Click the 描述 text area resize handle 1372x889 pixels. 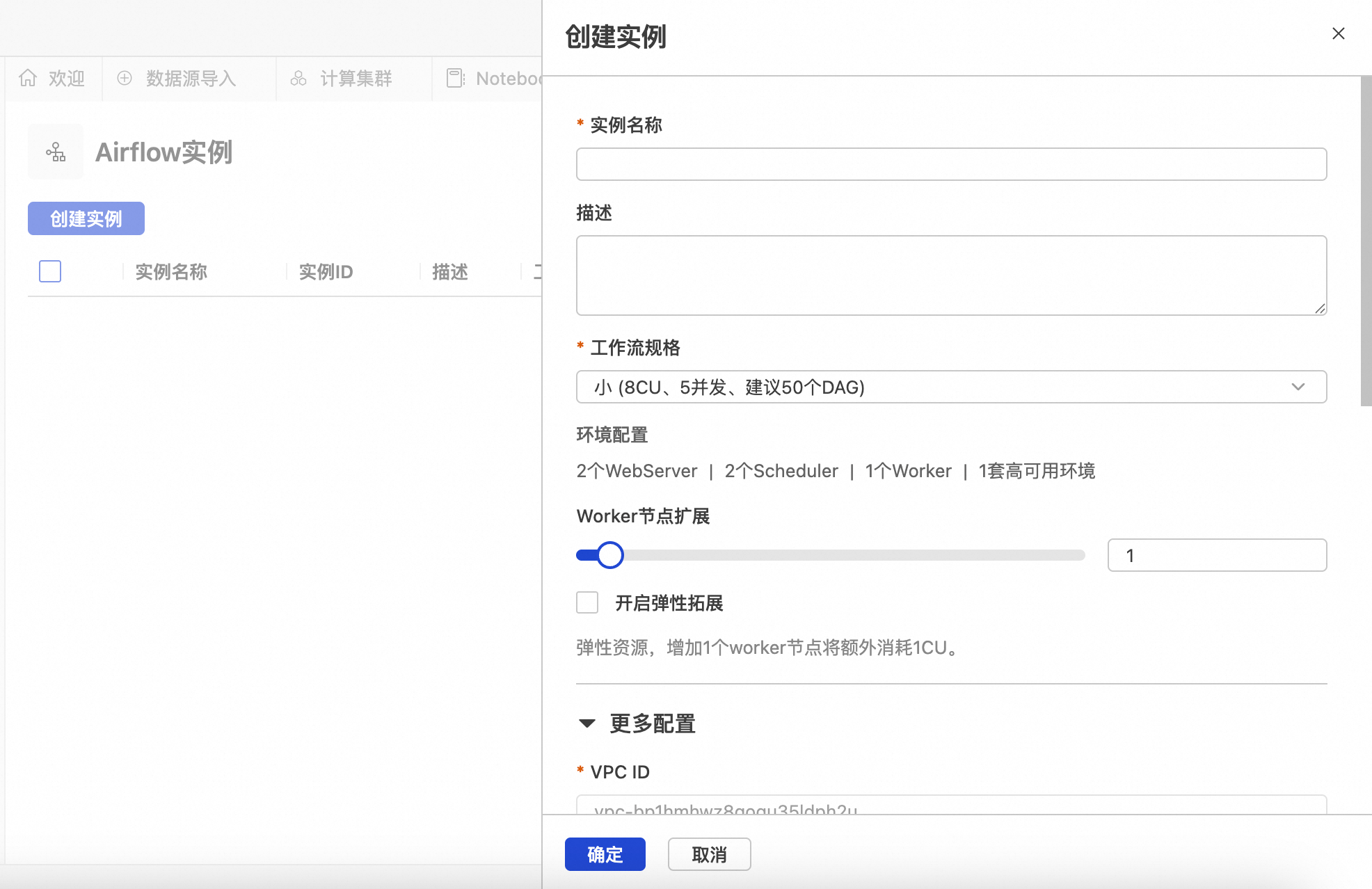click(x=1320, y=309)
